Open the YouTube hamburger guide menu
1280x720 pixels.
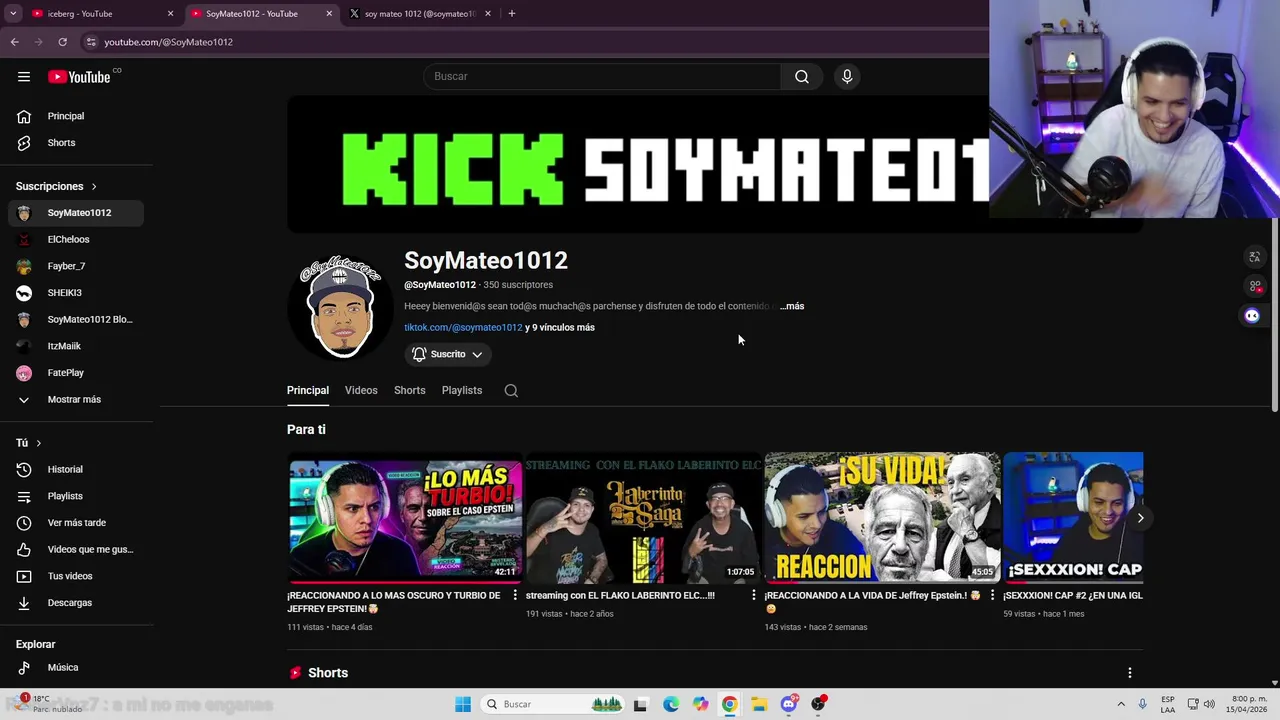(24, 77)
